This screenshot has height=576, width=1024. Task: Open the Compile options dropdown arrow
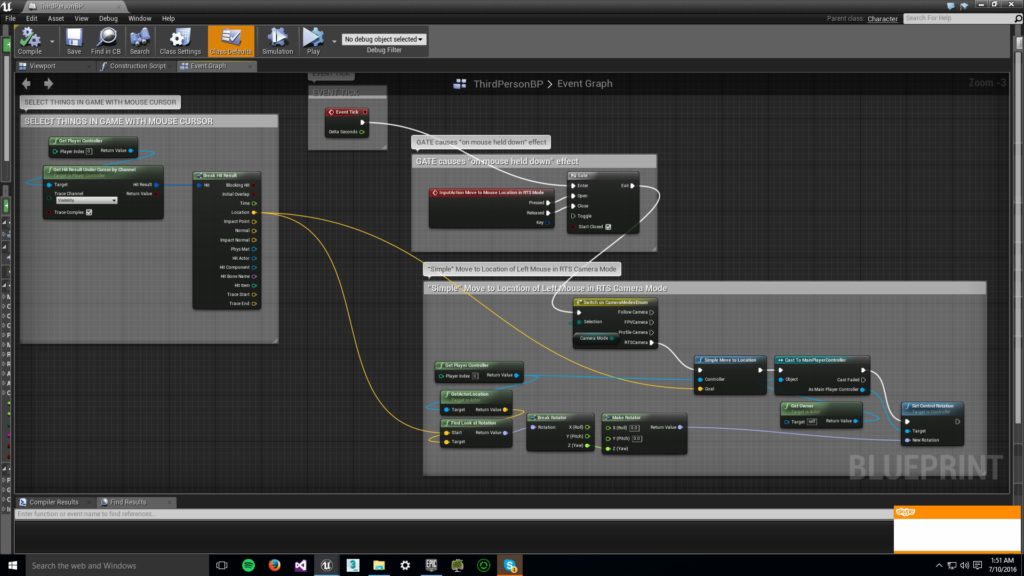(x=52, y=41)
